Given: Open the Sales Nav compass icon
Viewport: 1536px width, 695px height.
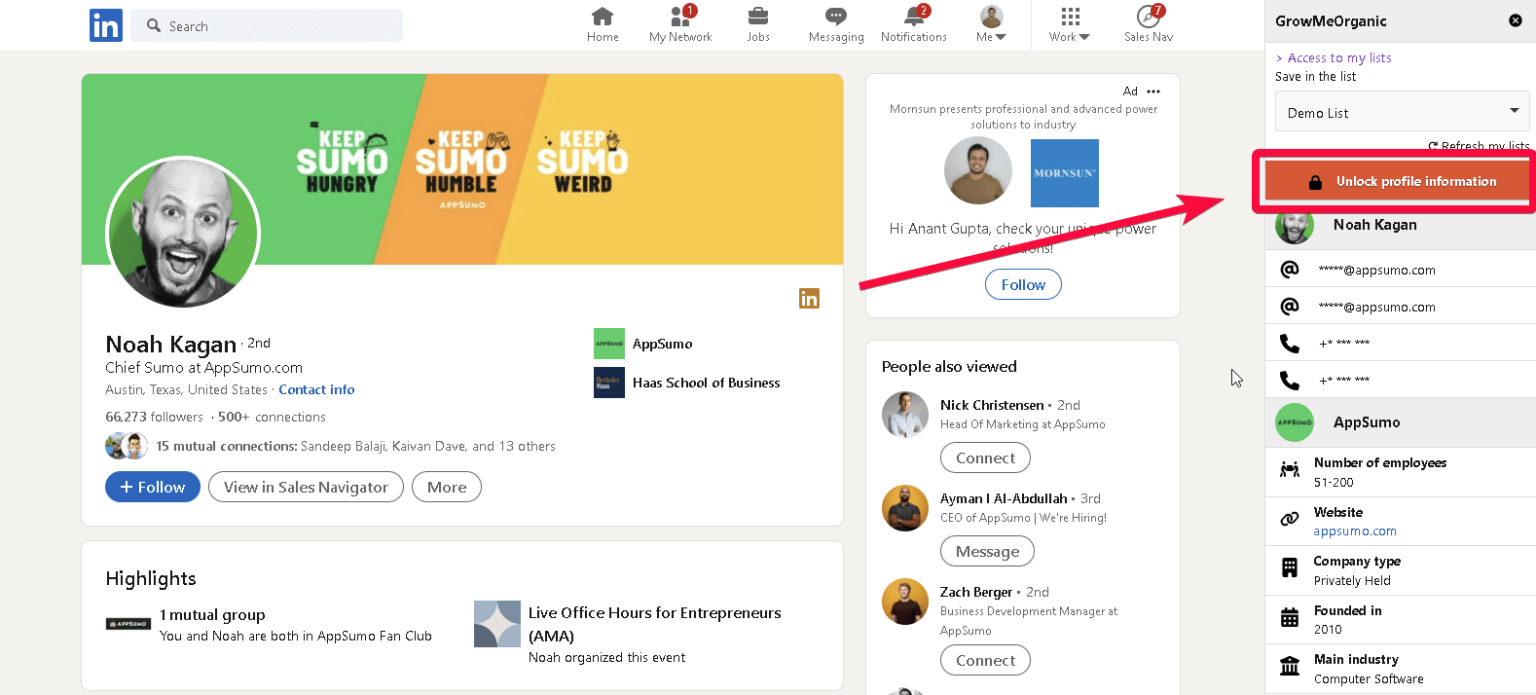Looking at the screenshot, I should (1147, 18).
